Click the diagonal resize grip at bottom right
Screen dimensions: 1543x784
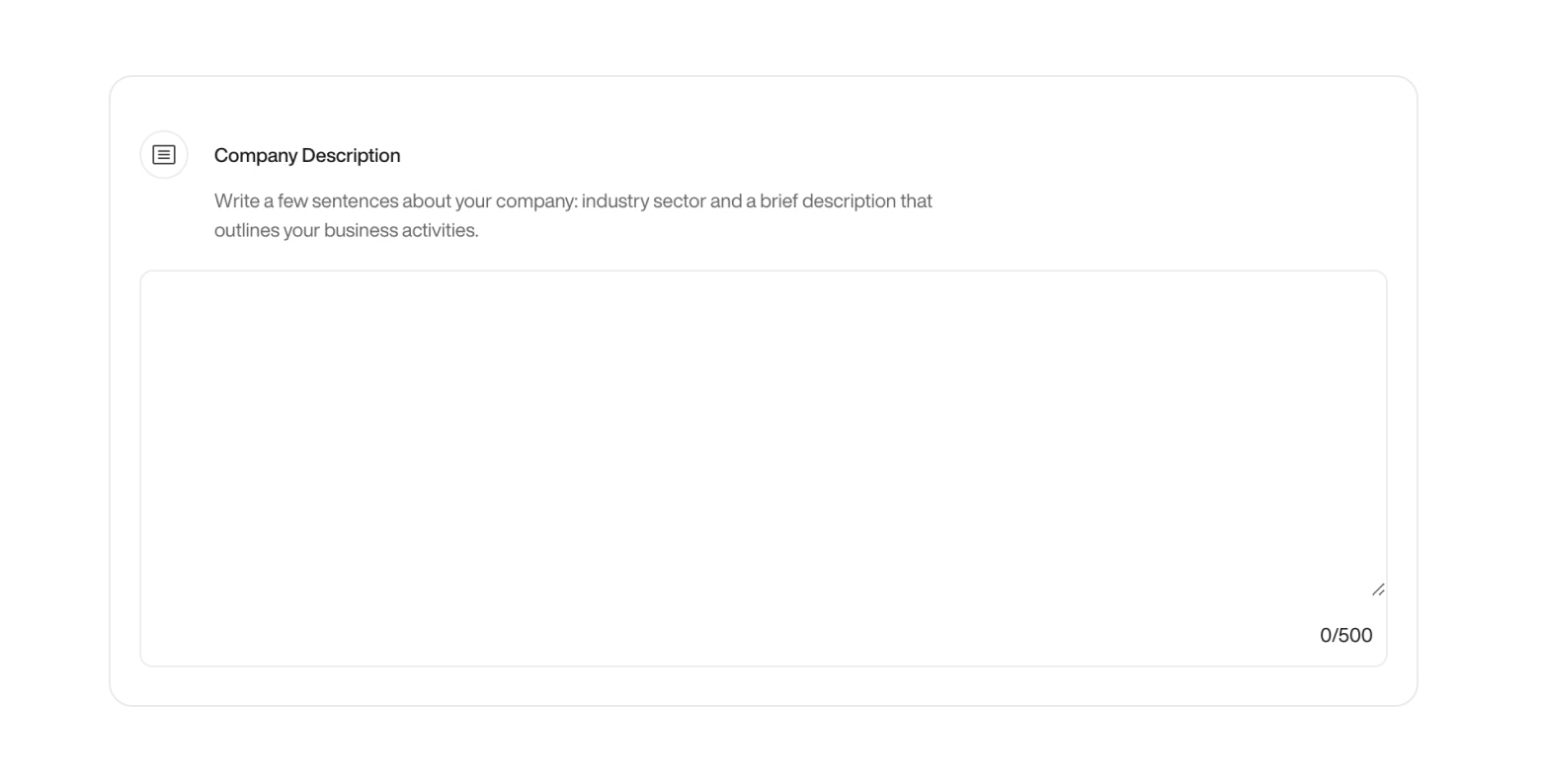tap(1379, 589)
